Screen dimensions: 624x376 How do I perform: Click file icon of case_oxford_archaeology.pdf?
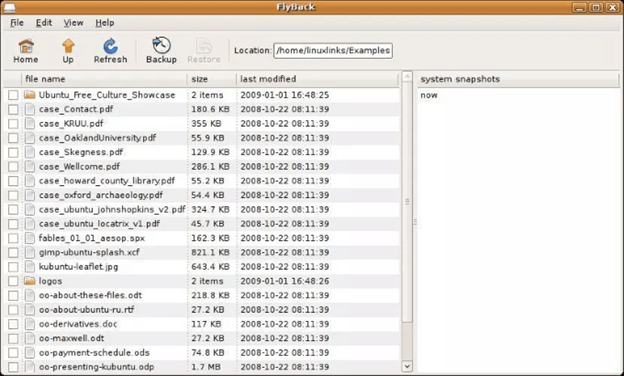pyautogui.click(x=29, y=195)
